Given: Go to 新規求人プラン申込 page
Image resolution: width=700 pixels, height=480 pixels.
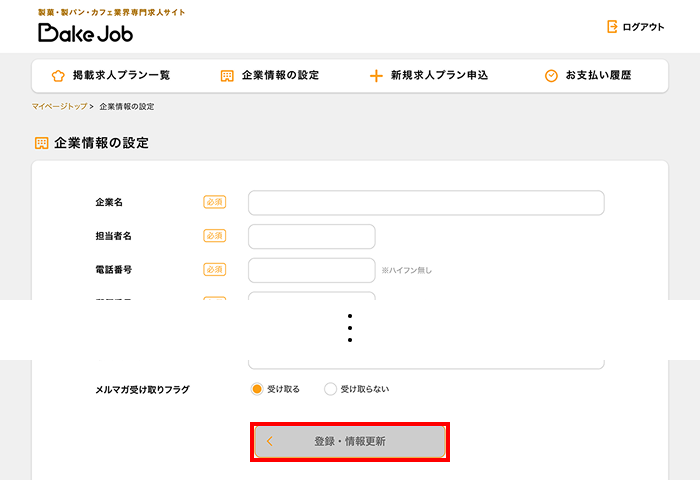Looking at the screenshot, I should pos(439,76).
